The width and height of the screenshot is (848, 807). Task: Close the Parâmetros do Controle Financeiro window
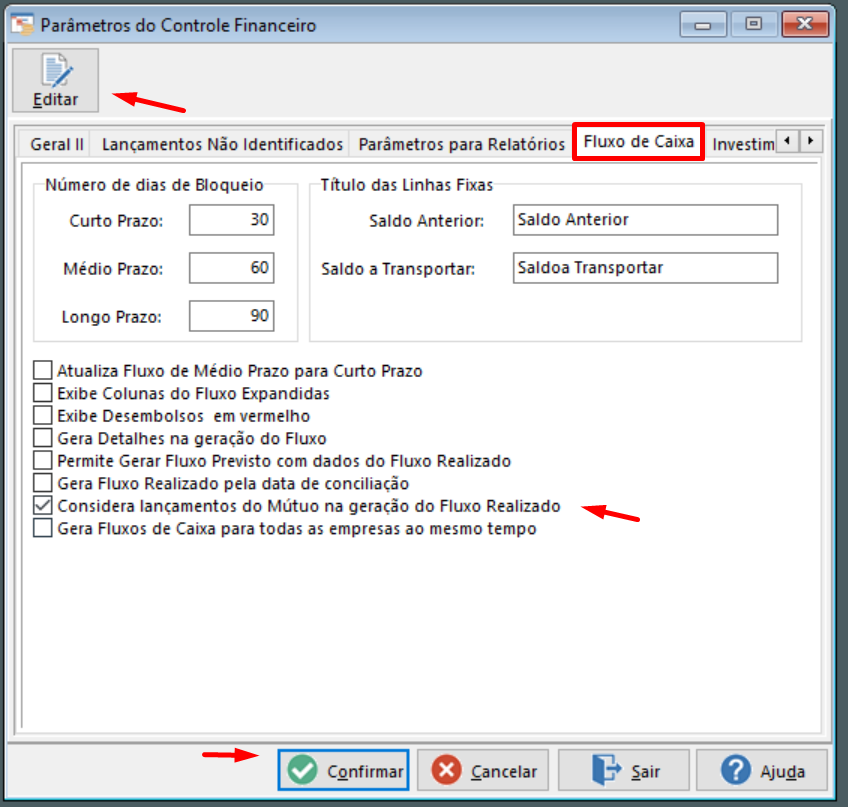tap(805, 24)
